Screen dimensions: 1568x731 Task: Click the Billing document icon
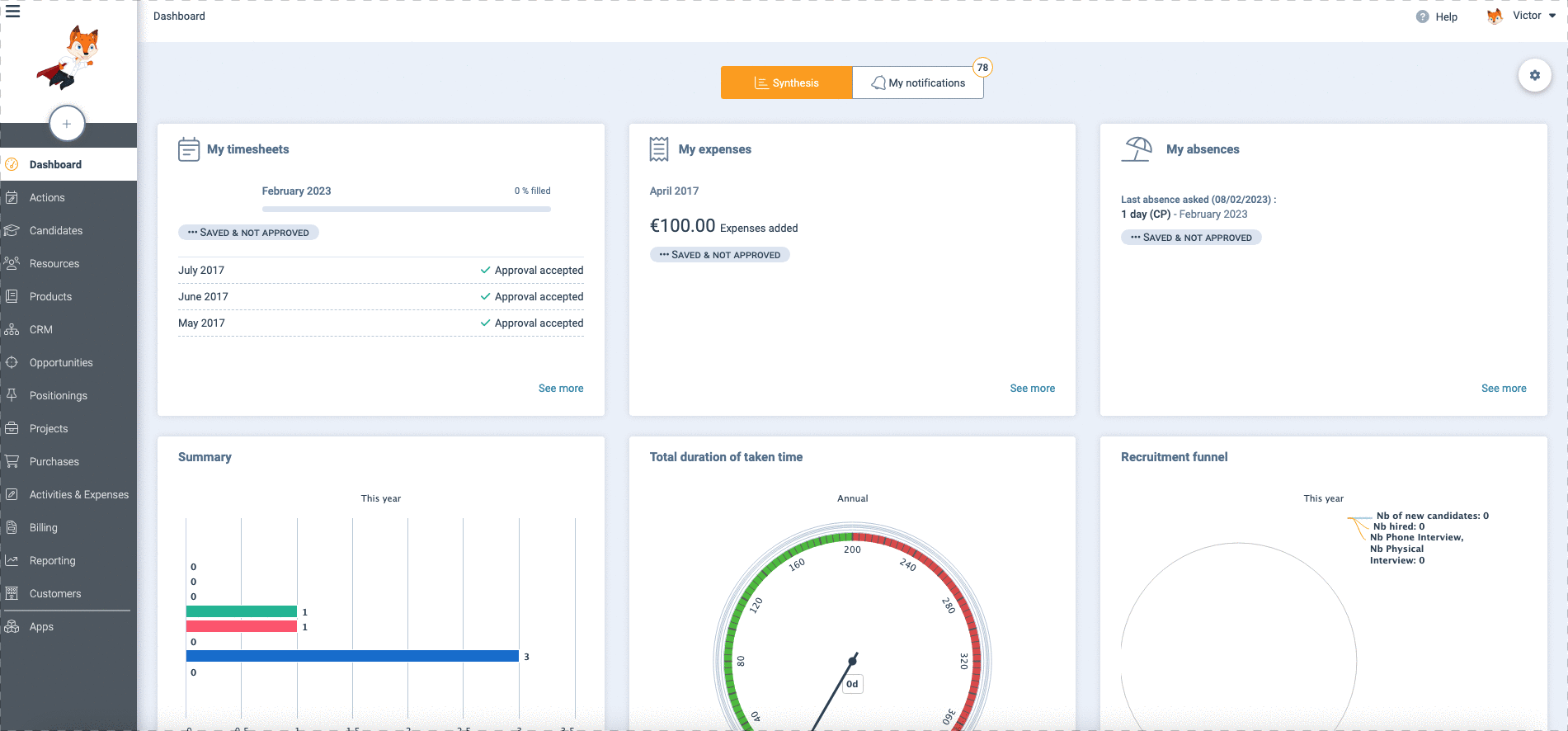pyautogui.click(x=12, y=527)
